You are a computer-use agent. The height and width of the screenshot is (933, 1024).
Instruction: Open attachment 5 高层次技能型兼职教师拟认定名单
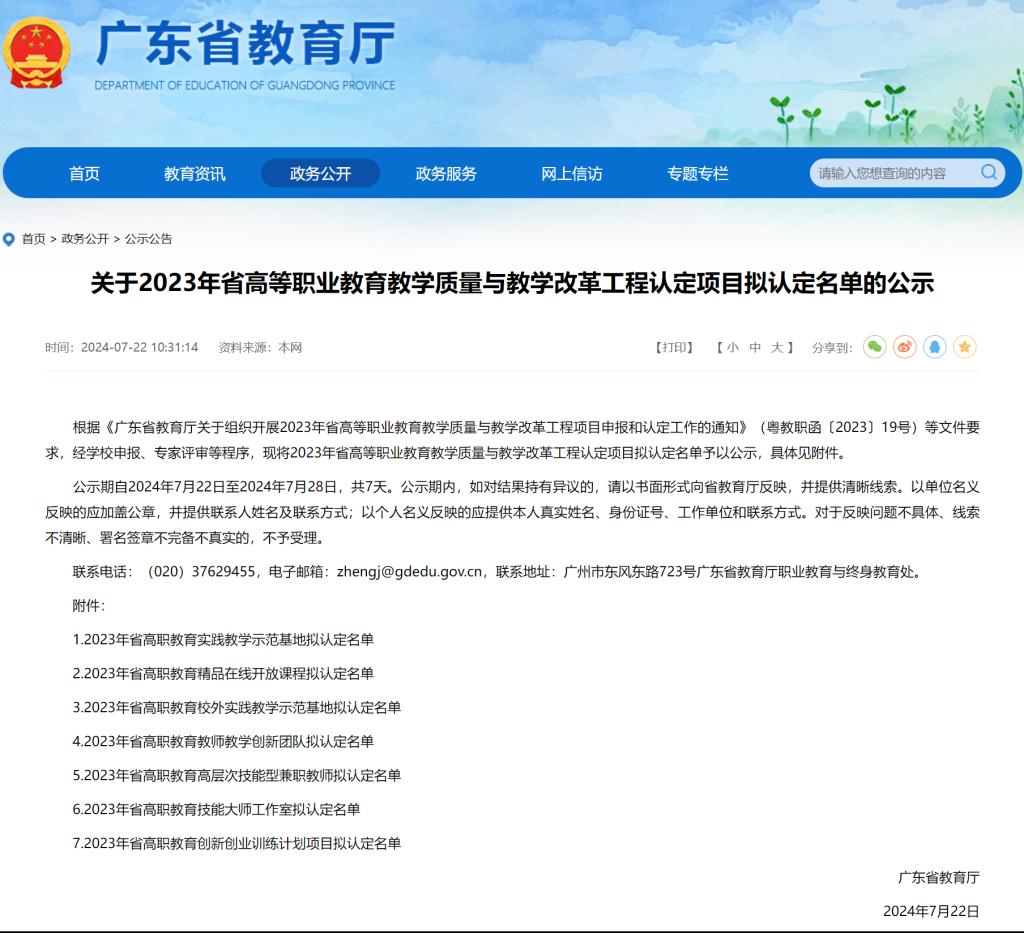pyautogui.click(x=236, y=776)
